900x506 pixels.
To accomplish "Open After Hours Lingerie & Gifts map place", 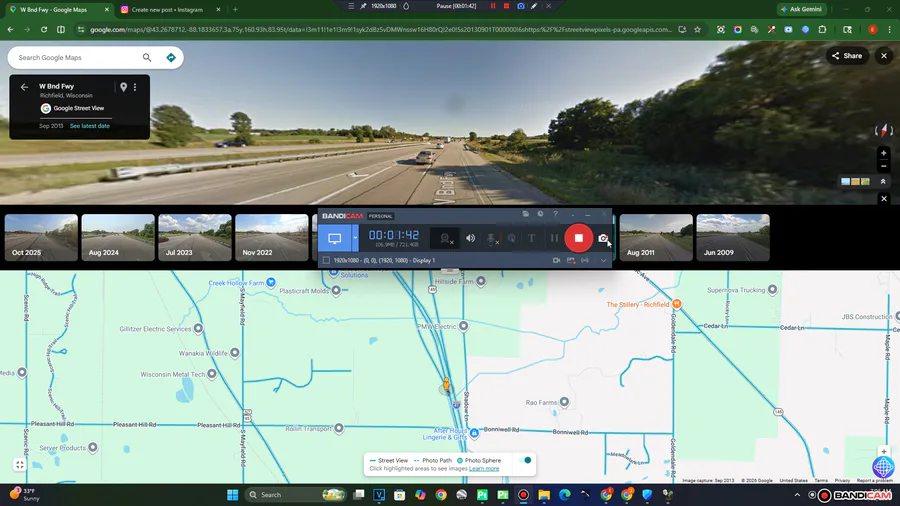I will 474,433.
